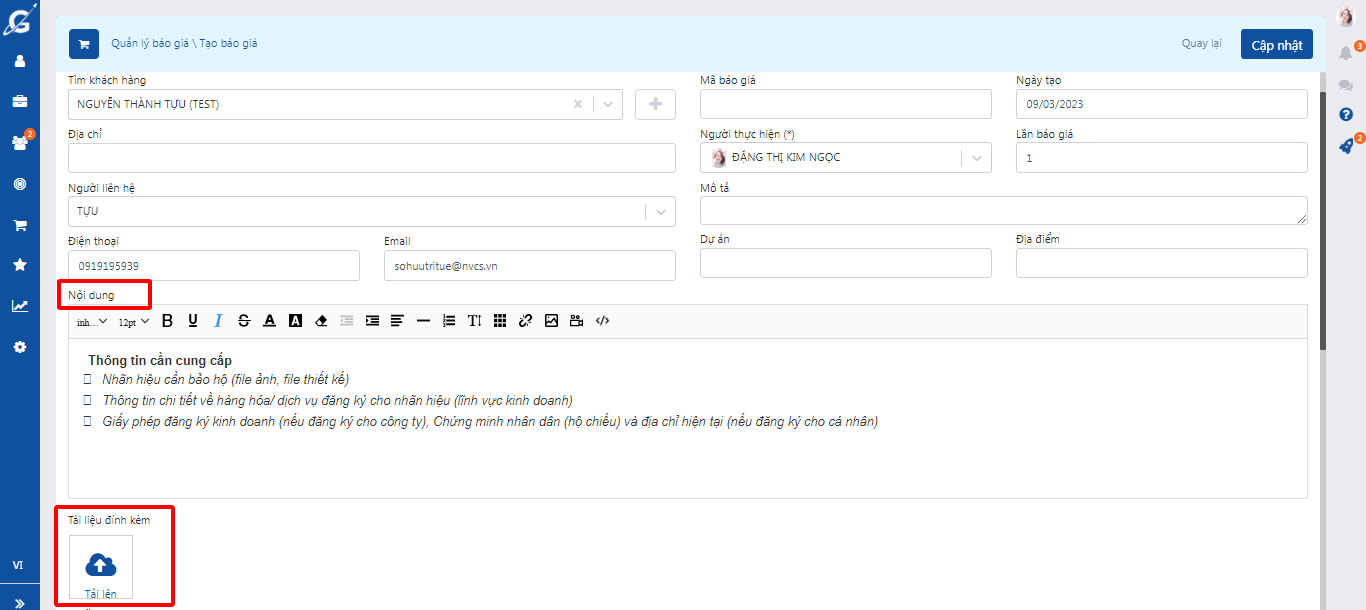
Task: Insert a horizontal line
Action: click(423, 321)
